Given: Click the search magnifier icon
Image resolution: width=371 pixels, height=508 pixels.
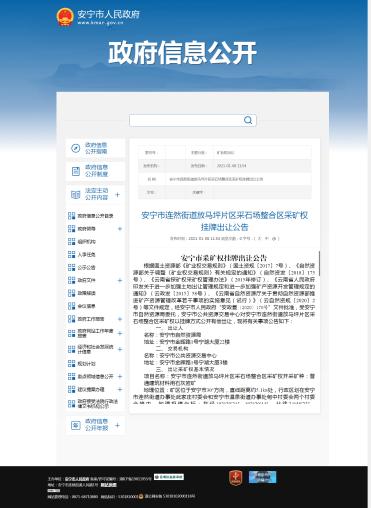Looking at the screenshot, I should click(x=248, y=120).
